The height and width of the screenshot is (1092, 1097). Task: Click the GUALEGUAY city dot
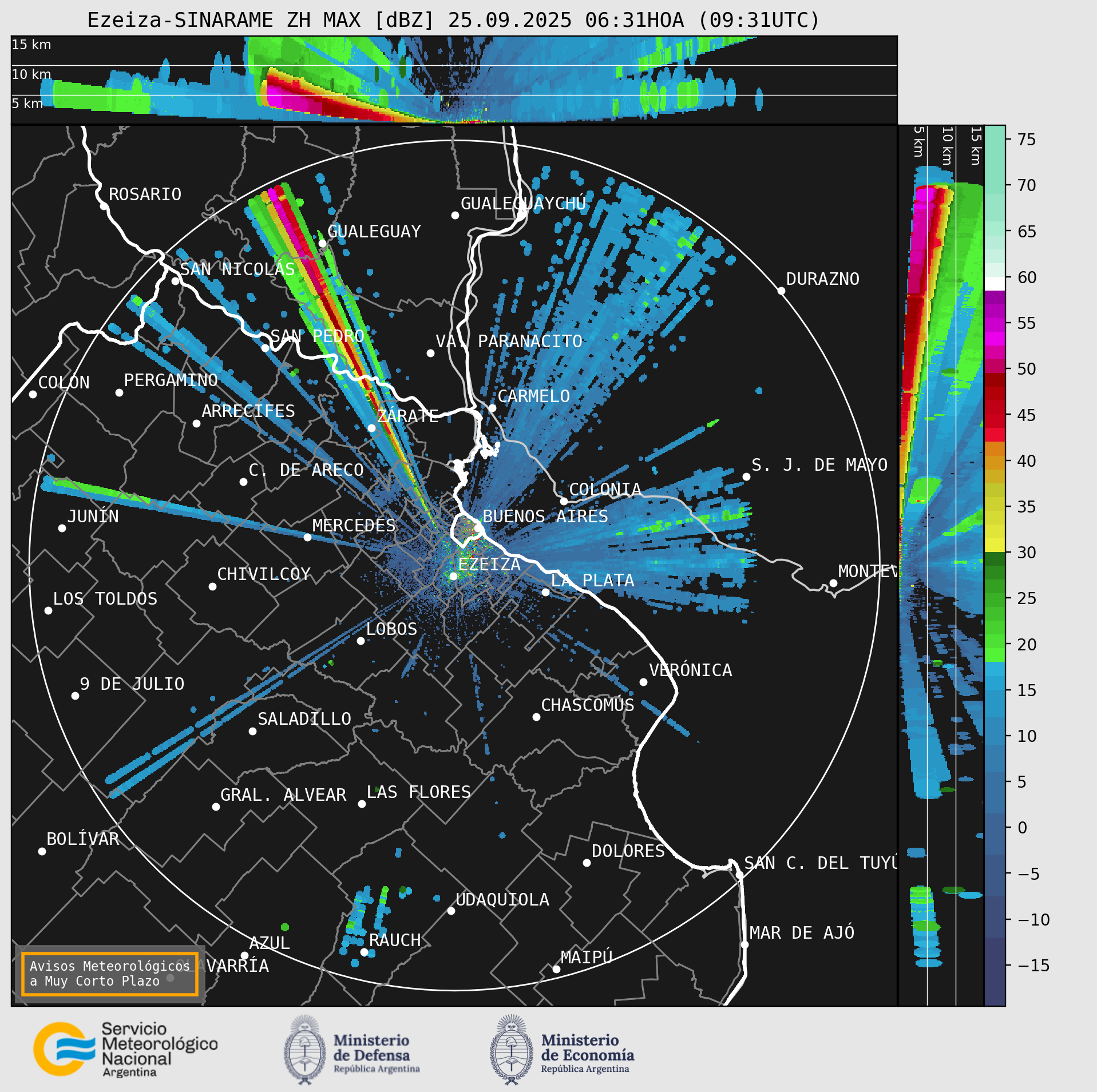(322, 244)
